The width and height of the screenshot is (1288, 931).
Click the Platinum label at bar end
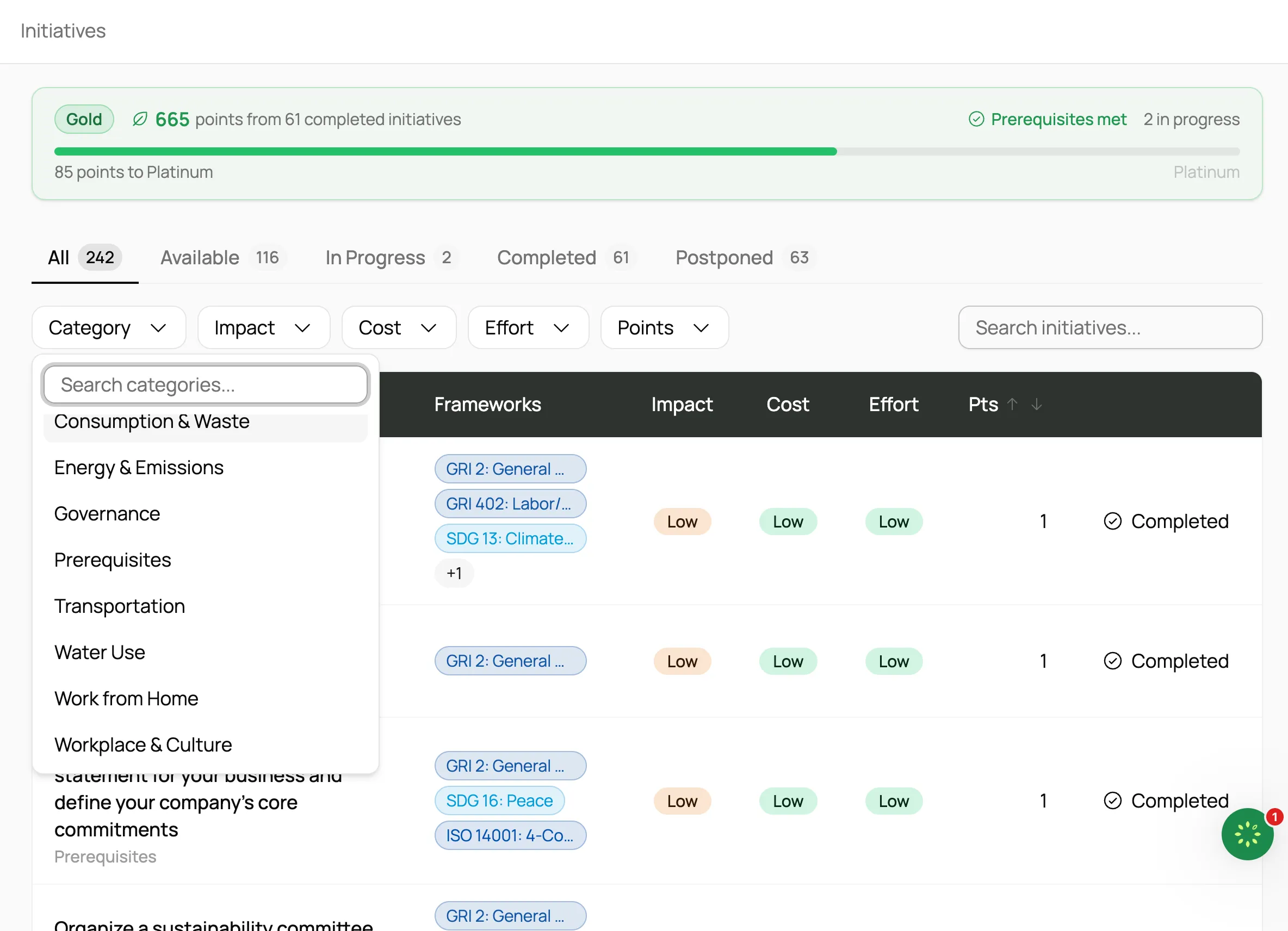click(1206, 172)
